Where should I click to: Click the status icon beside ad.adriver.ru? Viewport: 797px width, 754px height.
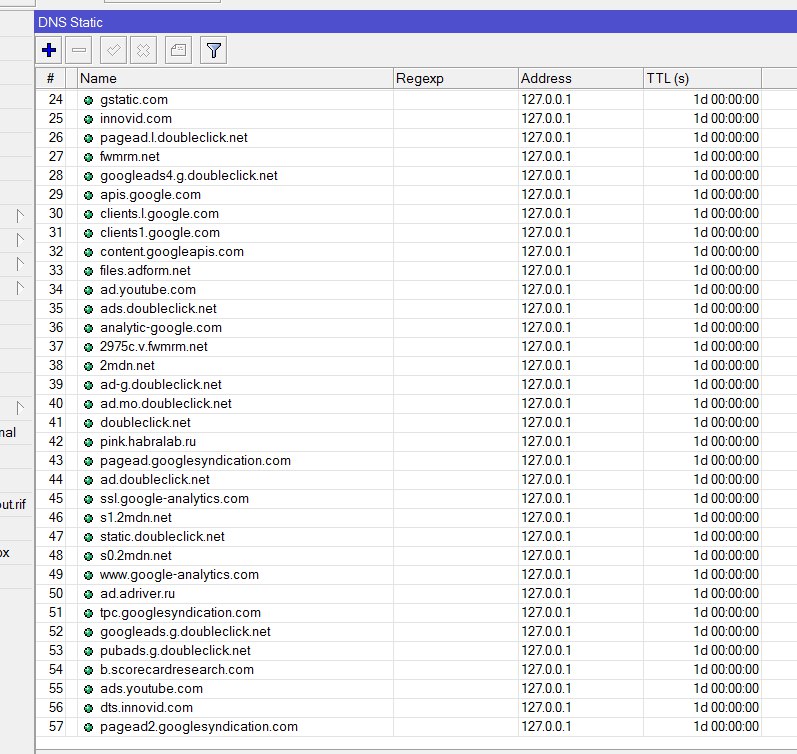[88, 594]
